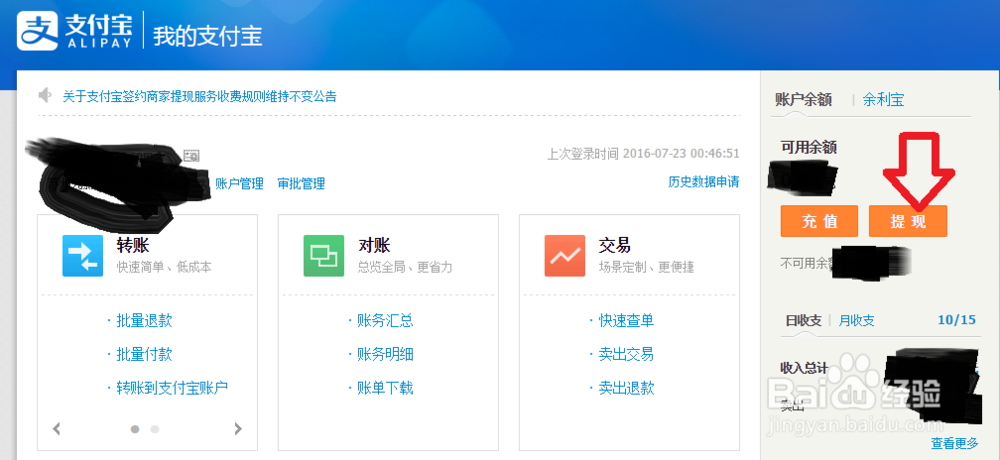The image size is (1000, 460).
Task: Open the 关于支付宝签约商家提现服务收费规则 announcement
Action: point(199,96)
